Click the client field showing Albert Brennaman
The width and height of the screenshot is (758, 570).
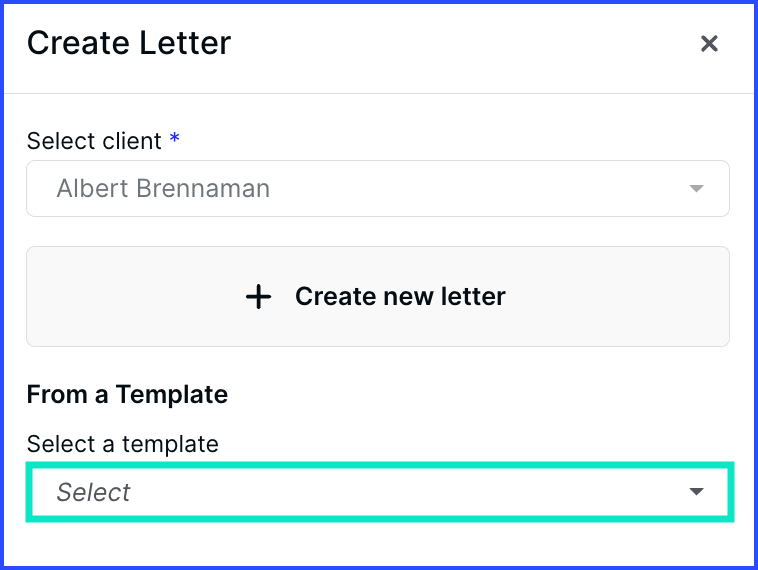tap(377, 189)
